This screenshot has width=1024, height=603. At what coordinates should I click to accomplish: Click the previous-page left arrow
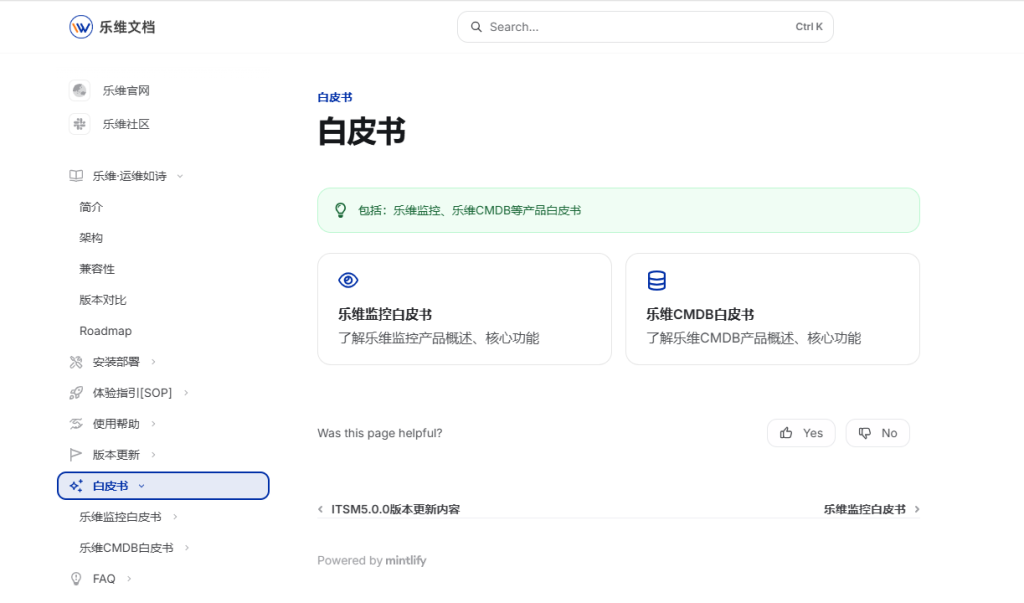point(321,509)
